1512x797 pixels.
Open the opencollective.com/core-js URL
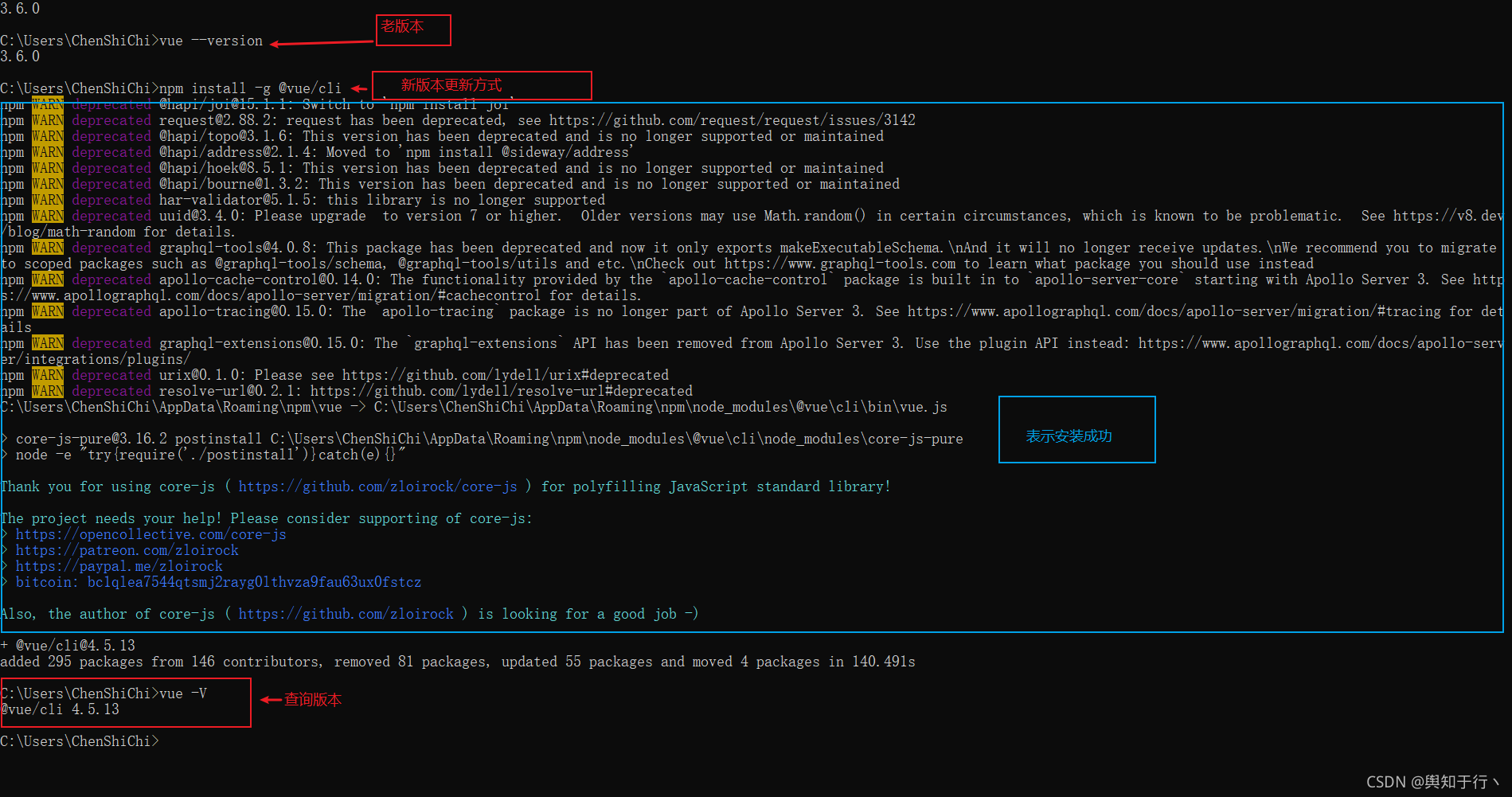tap(150, 534)
